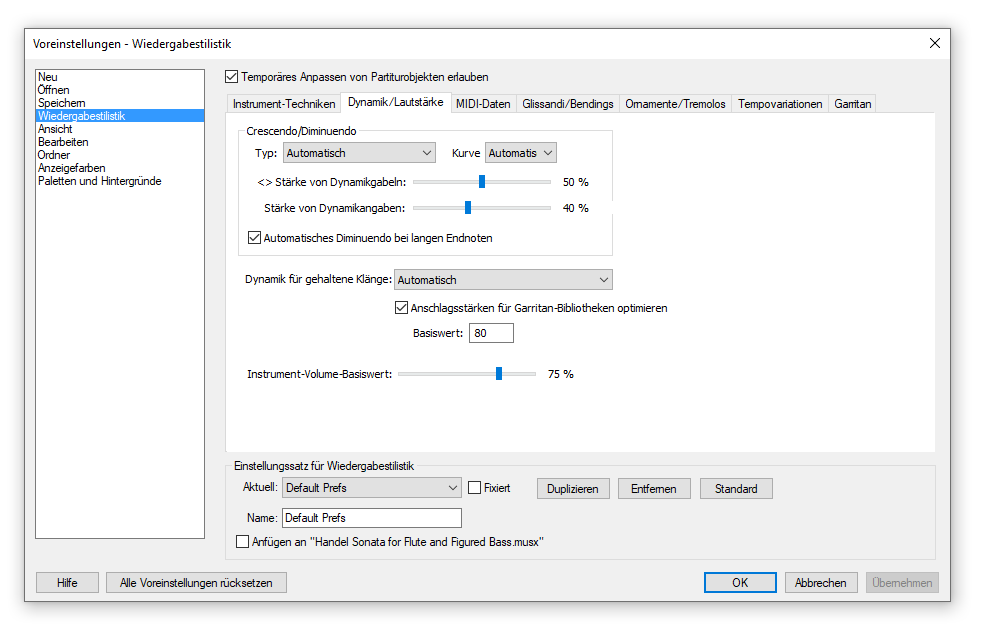
Task: Switch to Tempovariationen tab
Action: [780, 104]
